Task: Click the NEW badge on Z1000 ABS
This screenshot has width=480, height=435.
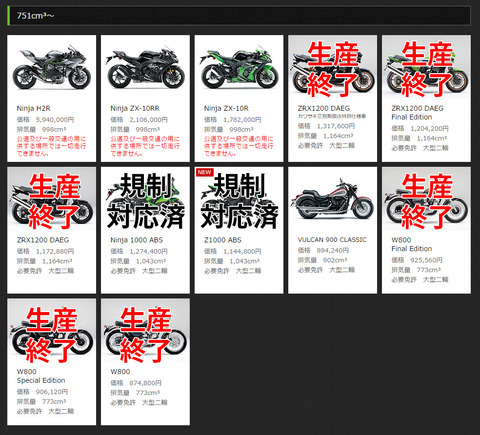Action: [204, 172]
